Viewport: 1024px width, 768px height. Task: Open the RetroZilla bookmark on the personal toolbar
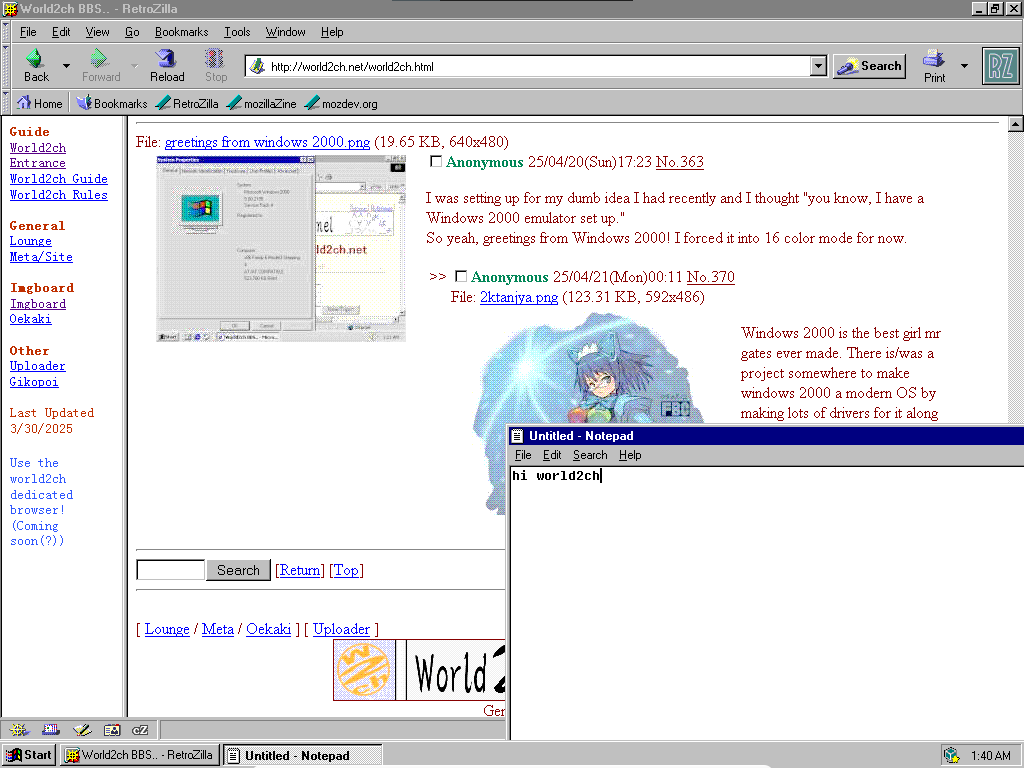(187, 103)
